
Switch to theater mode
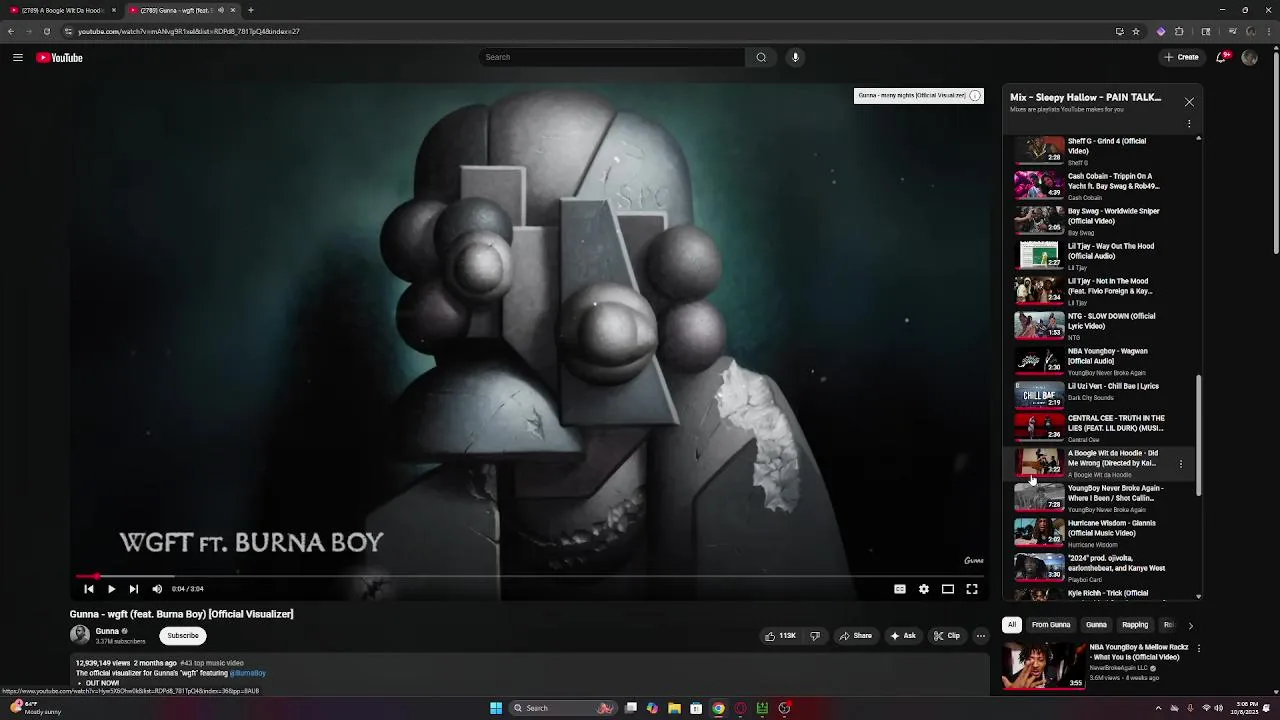click(x=948, y=589)
